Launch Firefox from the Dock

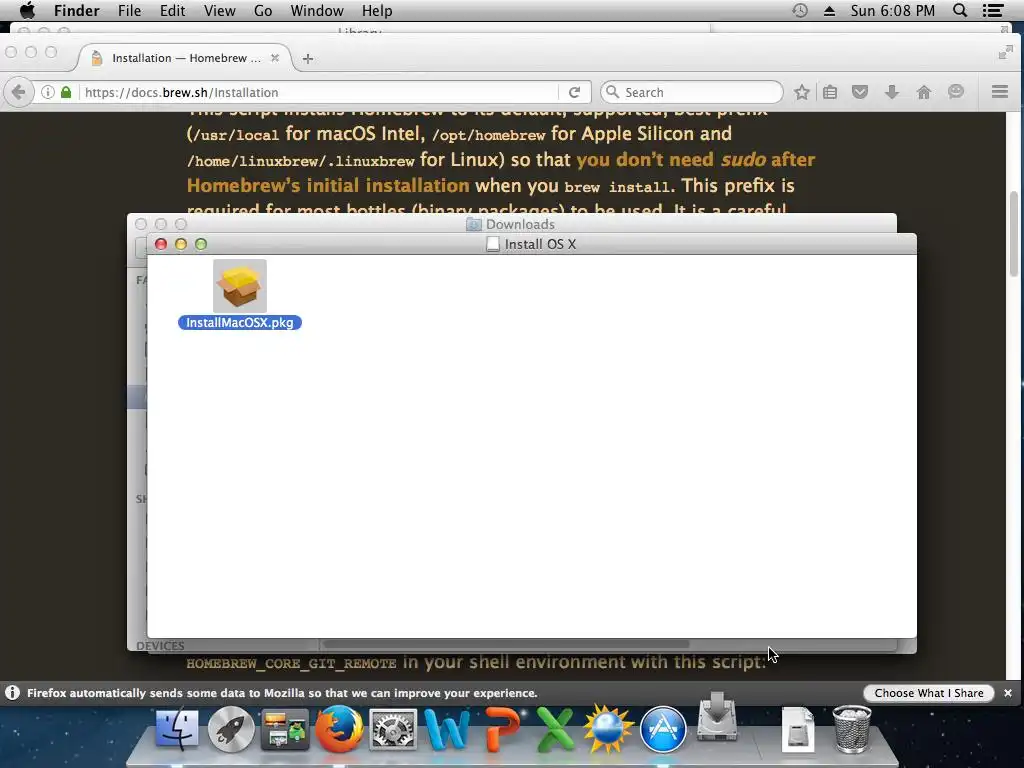[x=339, y=728]
